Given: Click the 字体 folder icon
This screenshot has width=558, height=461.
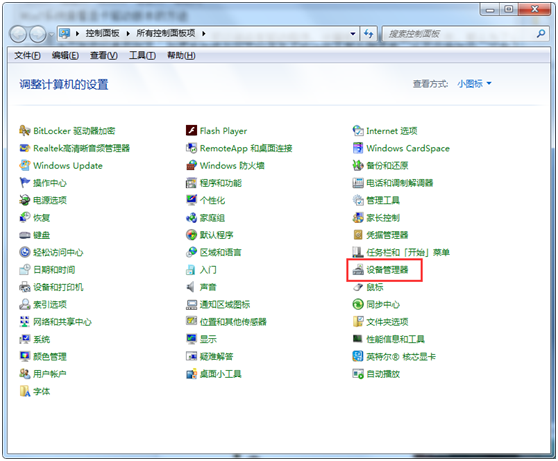Looking at the screenshot, I should (24, 391).
